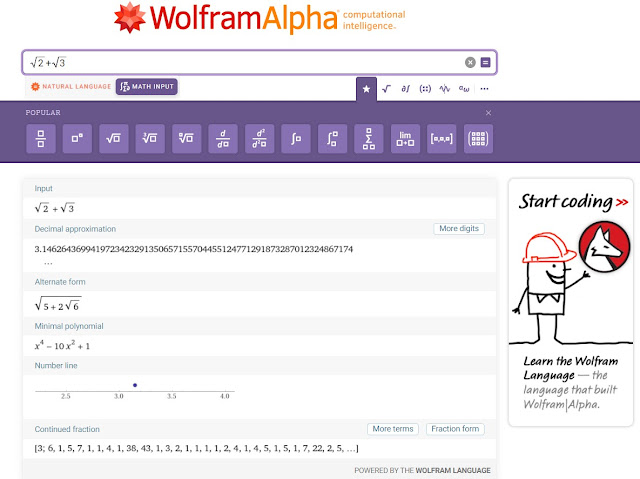
Task: Insert a superscript power template
Action: click(x=77, y=139)
